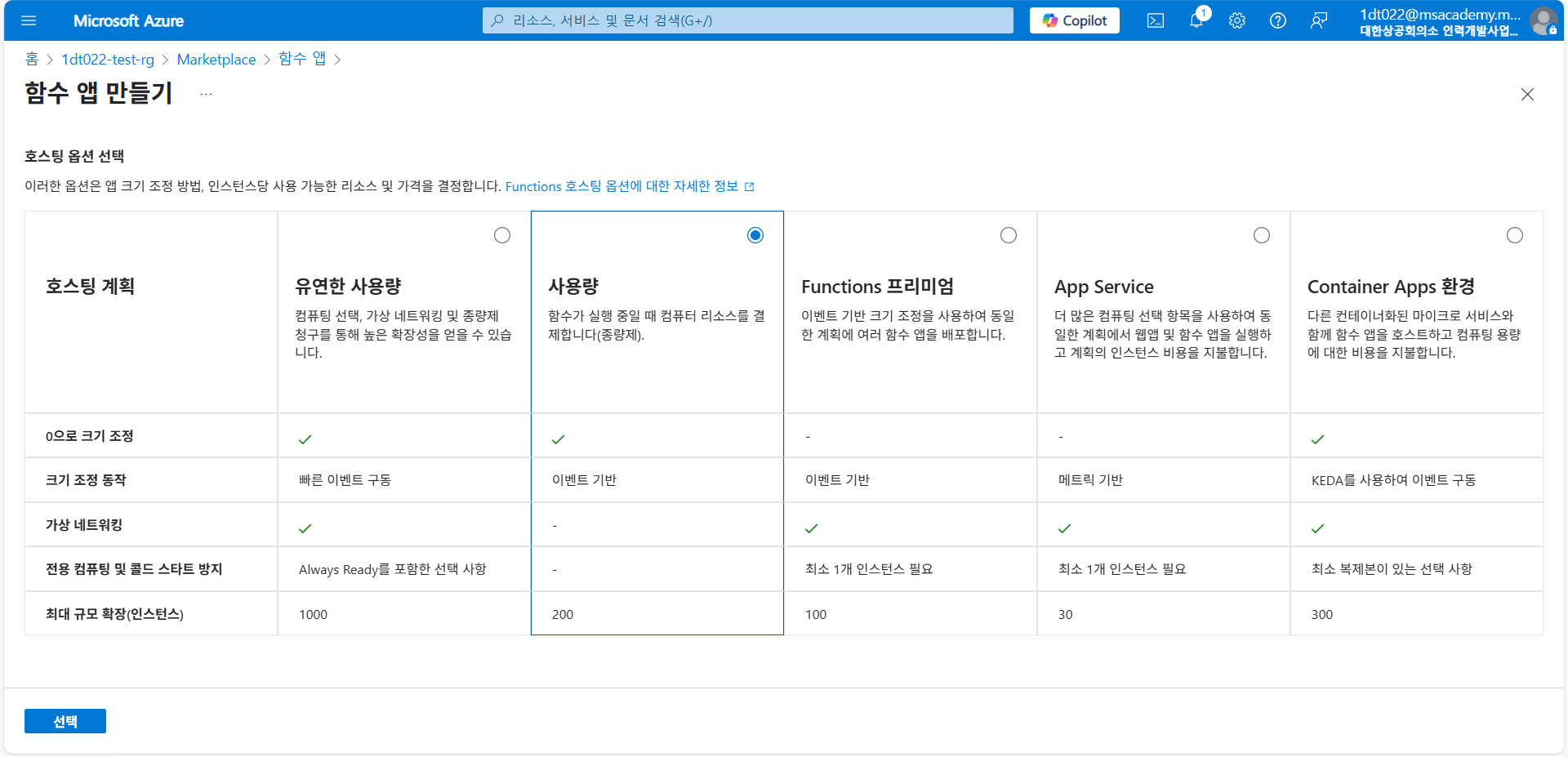Viewport: 1568px width, 757px height.
Task: Click the 유연한 사용량 plan title
Action: [x=348, y=287]
